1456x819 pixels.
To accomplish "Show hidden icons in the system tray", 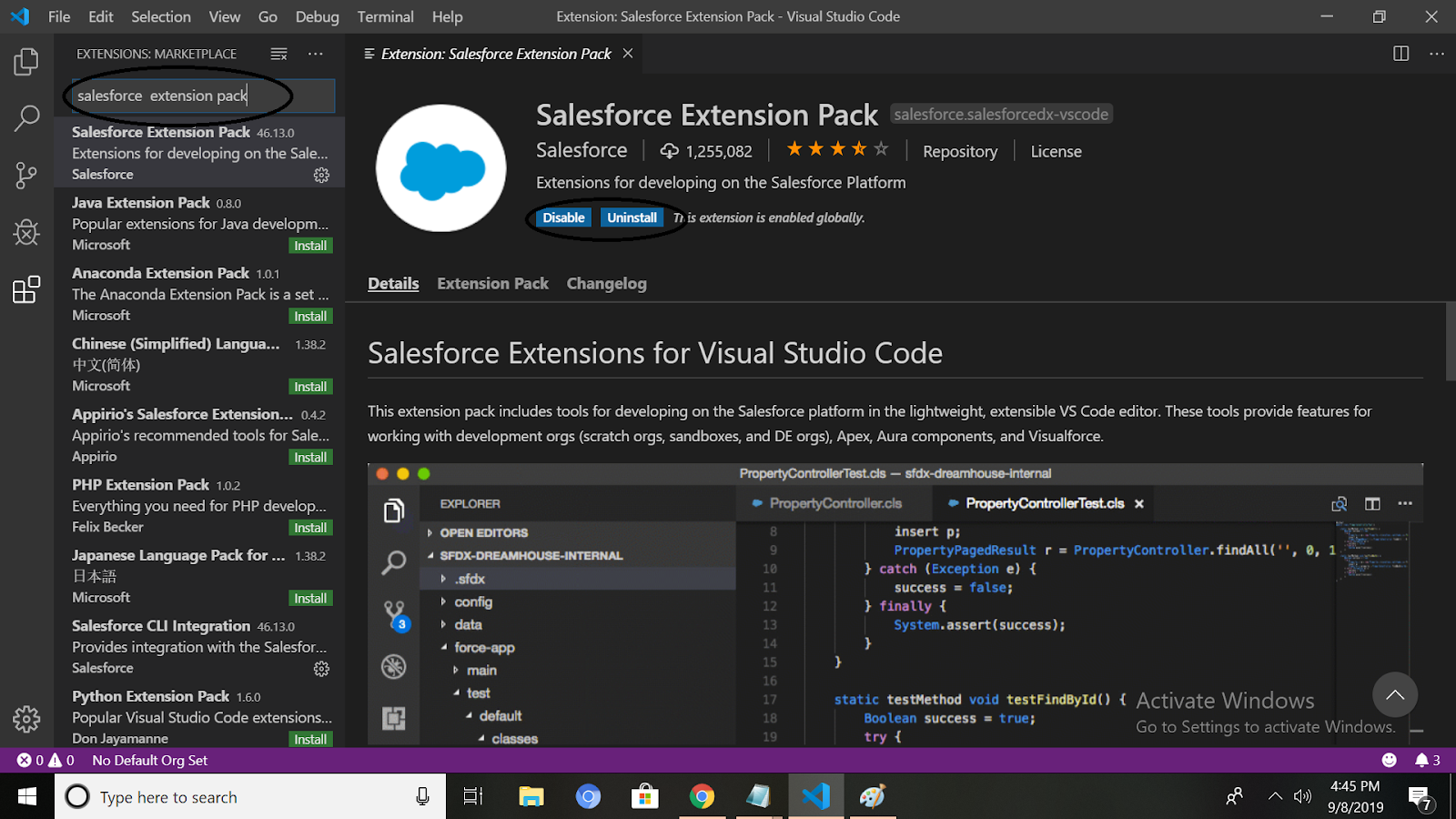I will point(1275,795).
